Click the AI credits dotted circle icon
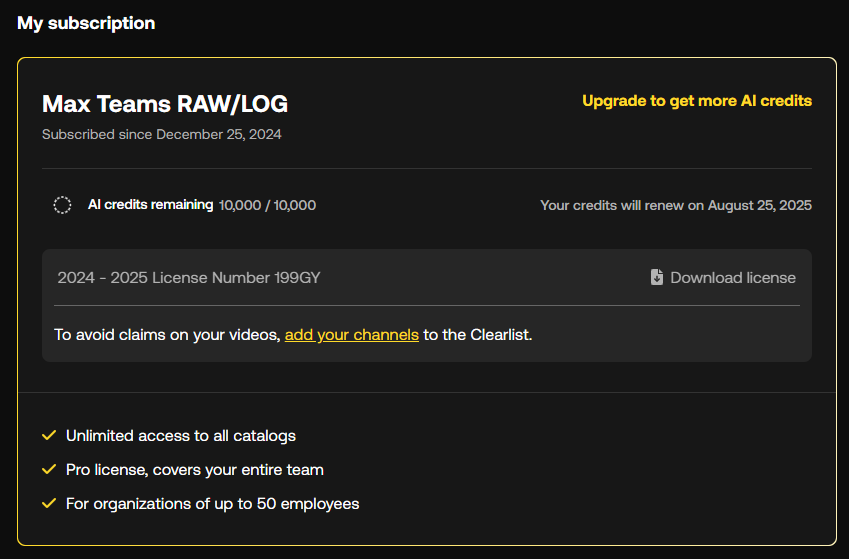The height and width of the screenshot is (559, 849). 62,205
